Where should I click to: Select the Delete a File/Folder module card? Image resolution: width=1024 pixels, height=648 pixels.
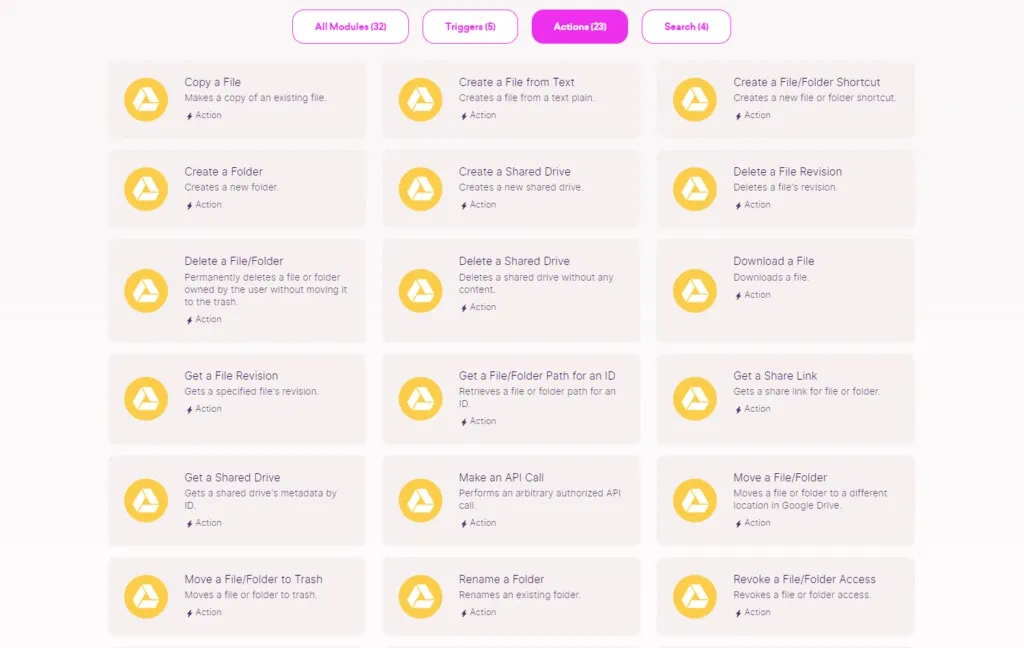[237, 291]
